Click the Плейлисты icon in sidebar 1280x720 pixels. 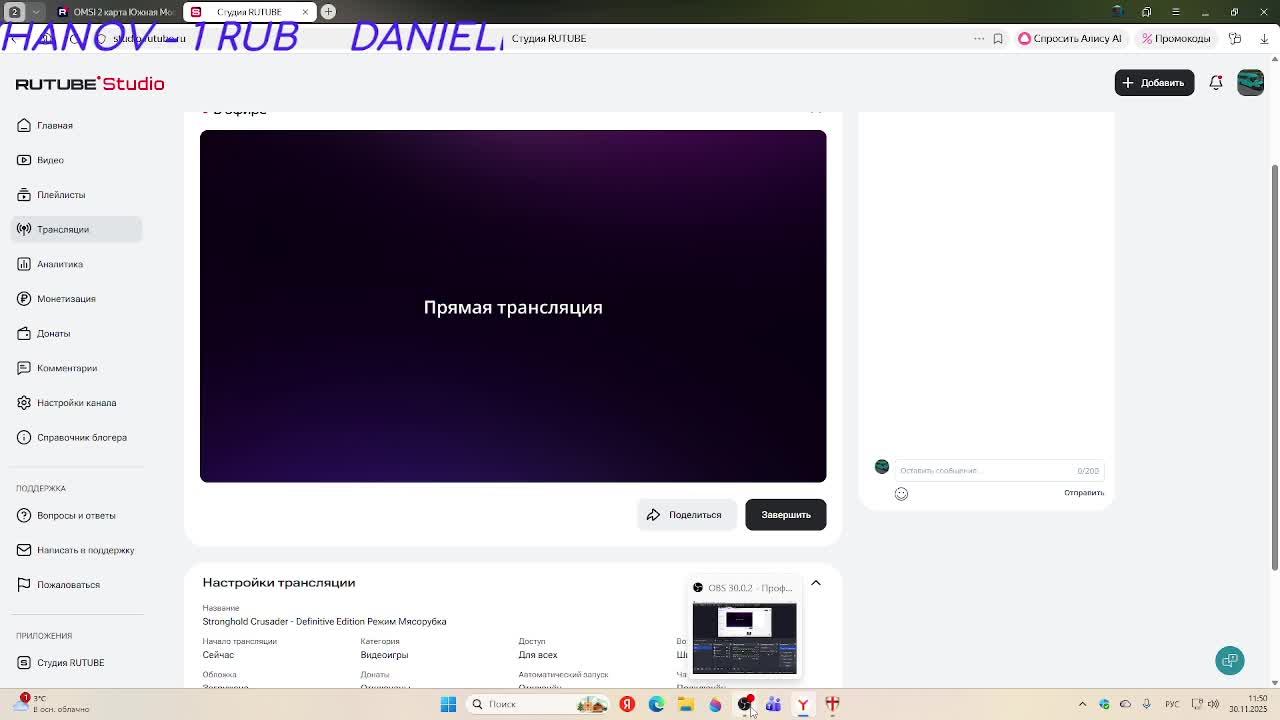click(x=23, y=195)
